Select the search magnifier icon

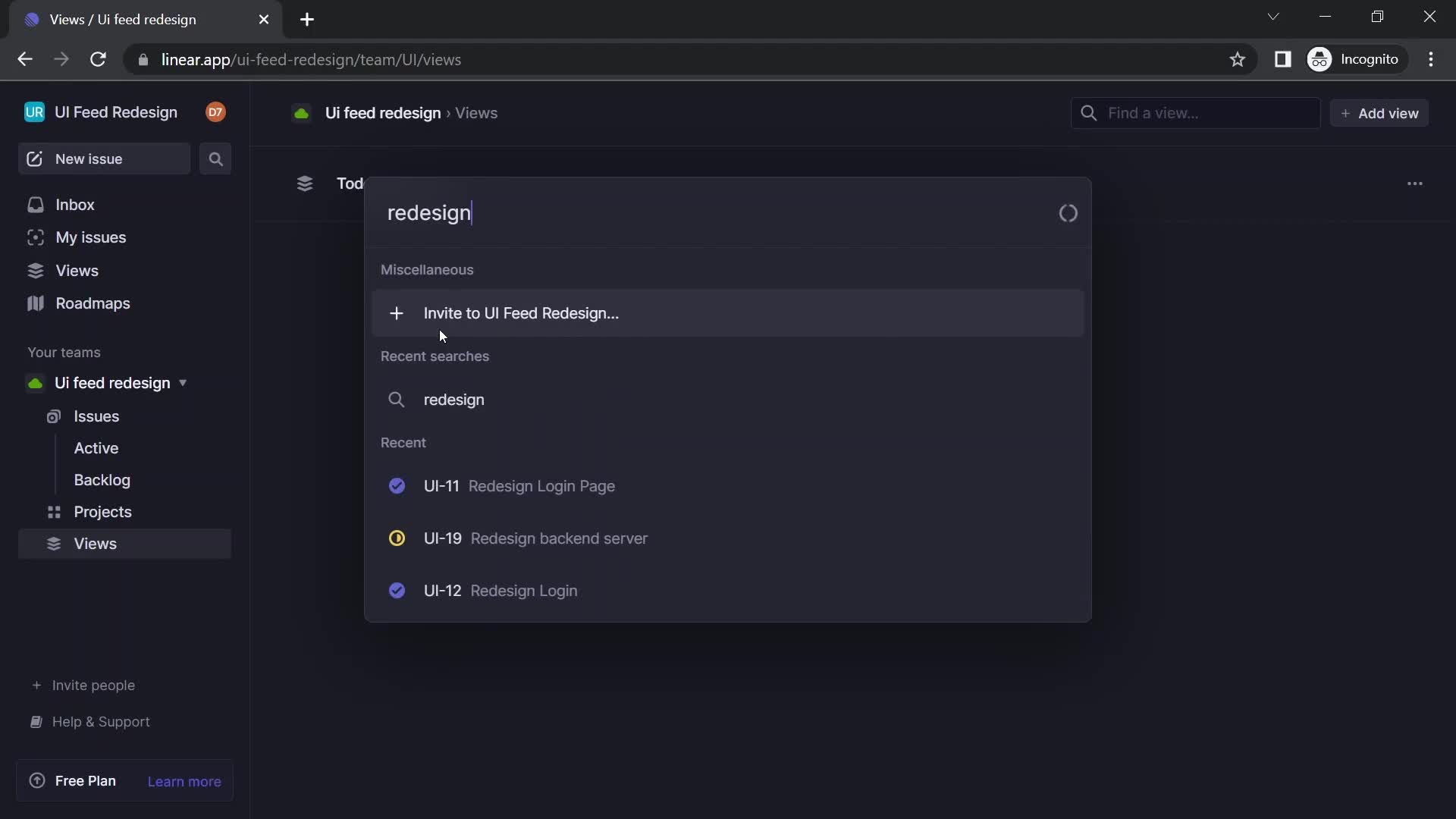216,158
